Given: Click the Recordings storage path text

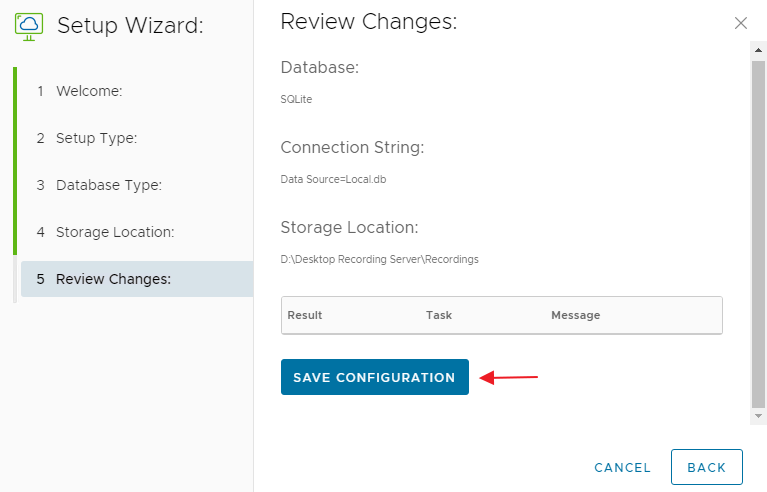Looking at the screenshot, I should click(x=379, y=259).
